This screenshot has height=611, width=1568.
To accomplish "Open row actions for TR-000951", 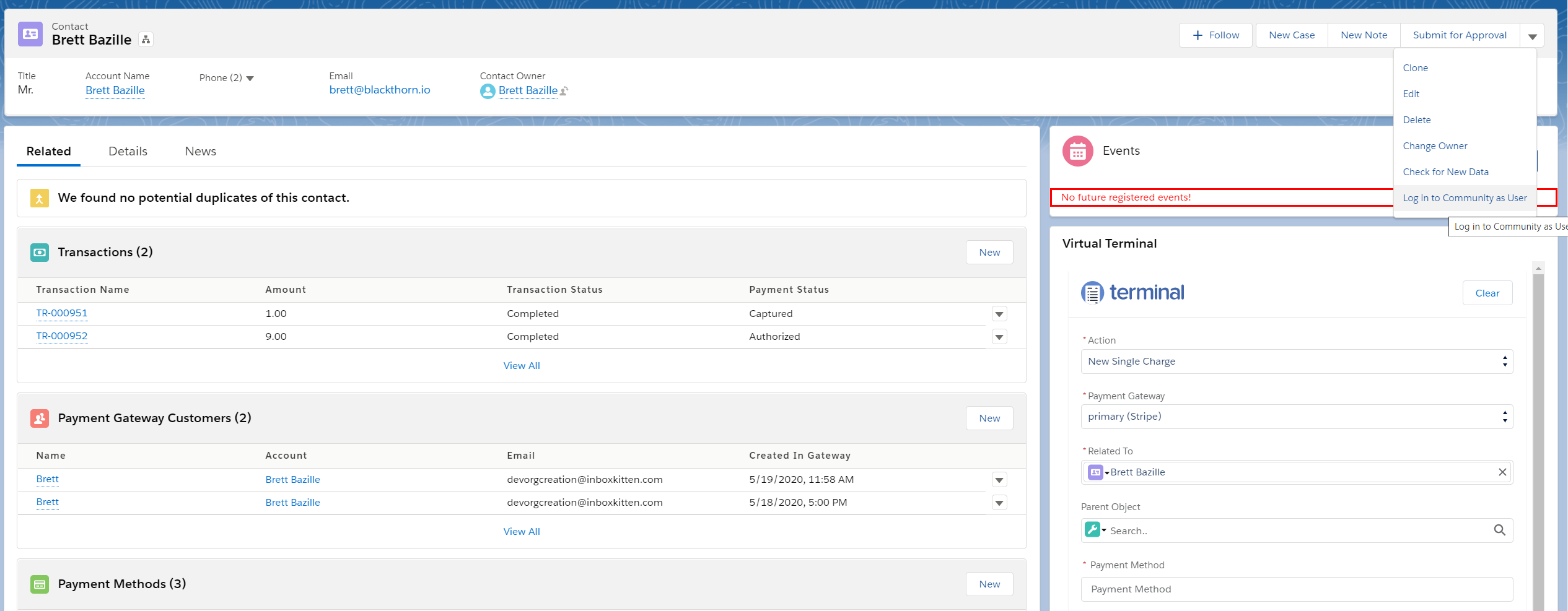I will (999, 314).
